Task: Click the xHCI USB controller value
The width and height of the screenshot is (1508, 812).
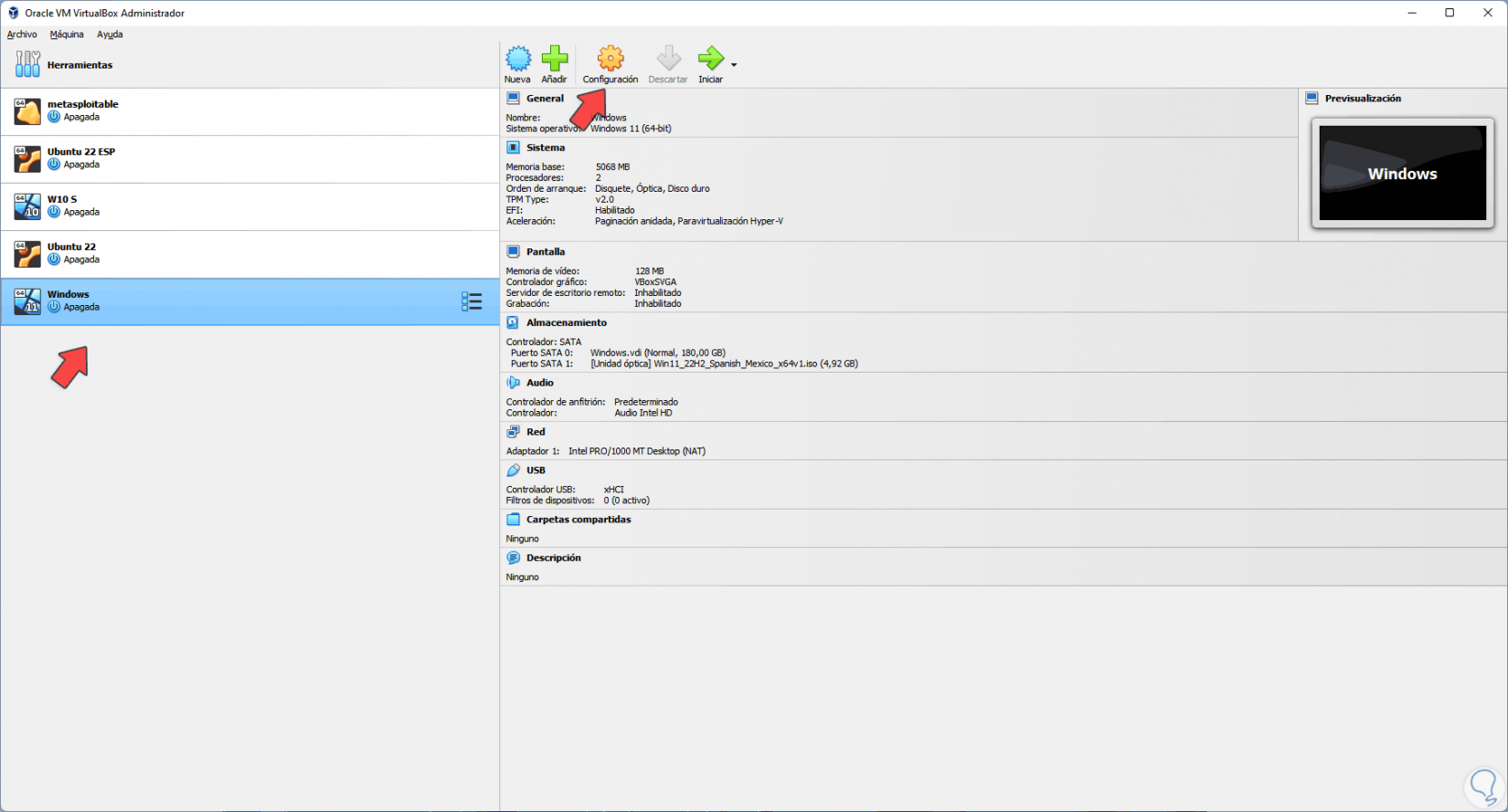Action: [614, 490]
